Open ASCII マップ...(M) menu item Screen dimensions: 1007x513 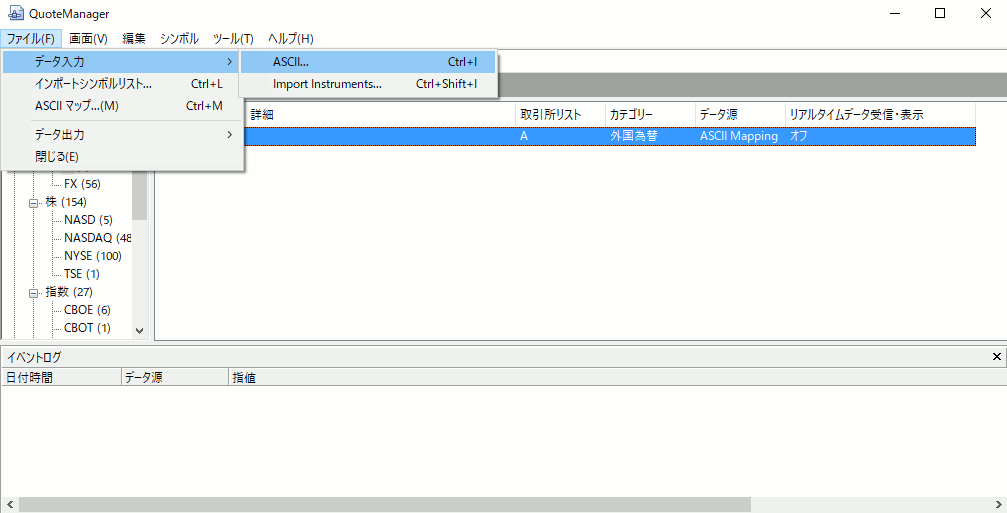[76, 106]
